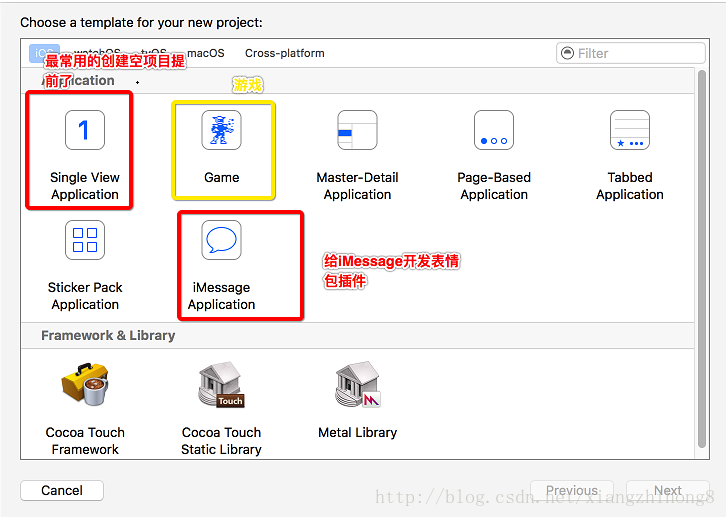Choose the Game template icon

[221, 130]
